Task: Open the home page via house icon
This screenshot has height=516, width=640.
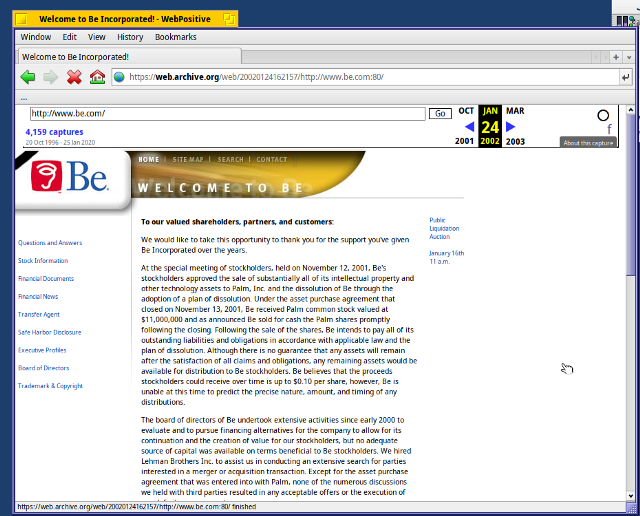Action: tap(97, 77)
